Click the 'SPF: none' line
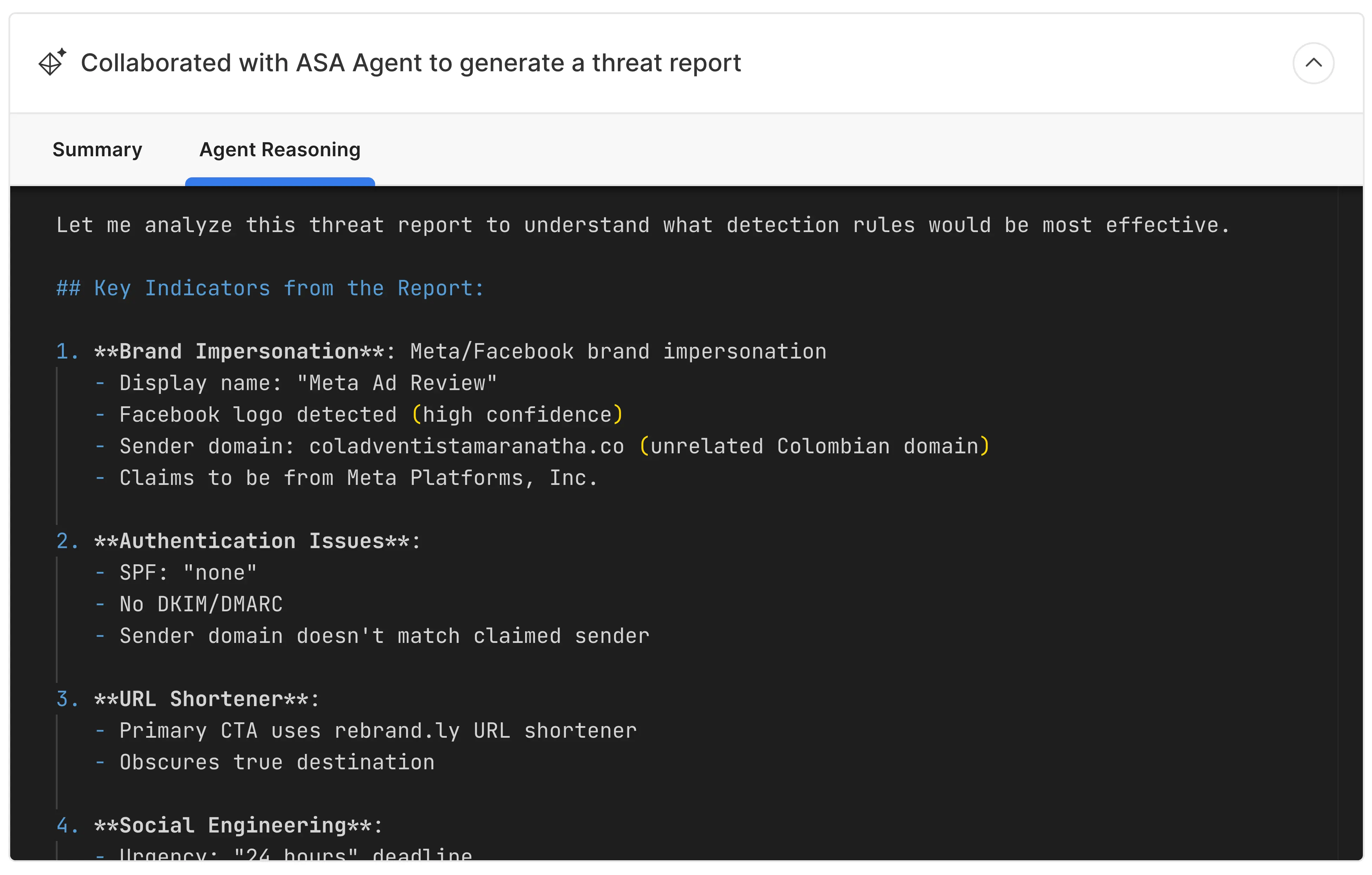Screen dimensions: 1372x875 (188, 573)
